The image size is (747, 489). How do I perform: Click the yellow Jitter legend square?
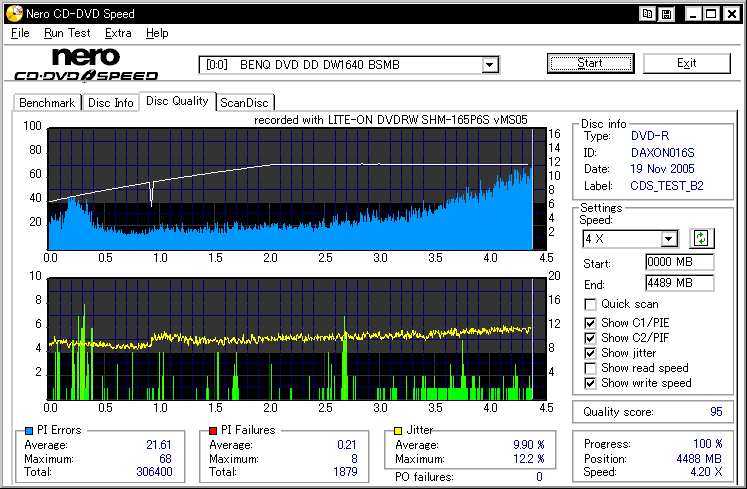pyautogui.click(x=399, y=431)
